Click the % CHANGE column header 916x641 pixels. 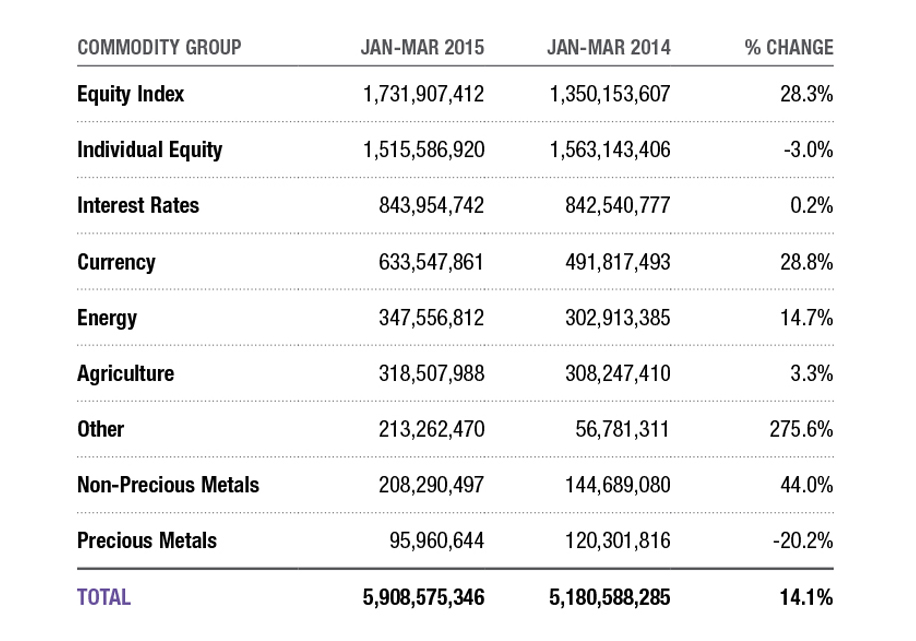[788, 48]
